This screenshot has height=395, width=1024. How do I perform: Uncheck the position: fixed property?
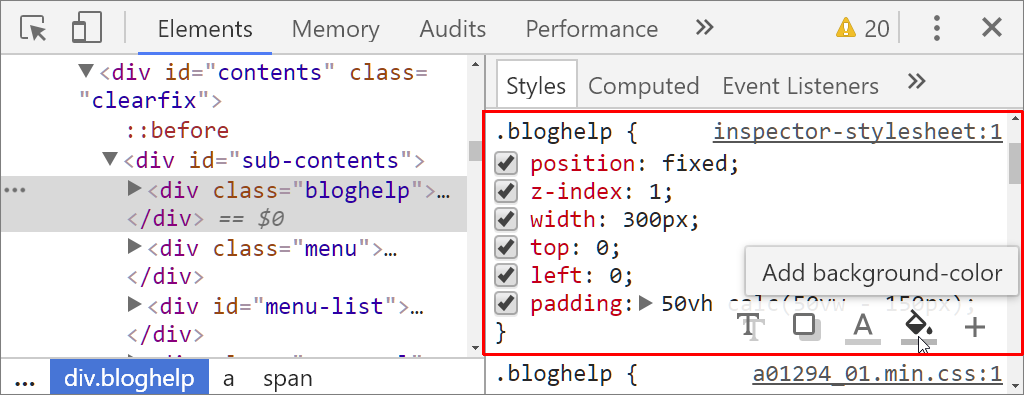506,163
